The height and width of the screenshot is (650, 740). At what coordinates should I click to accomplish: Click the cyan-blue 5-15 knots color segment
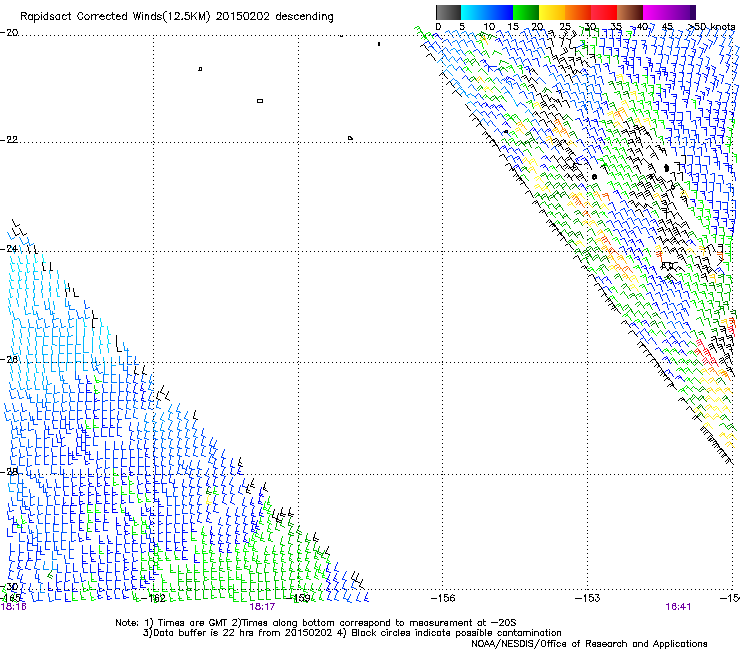[x=487, y=12]
